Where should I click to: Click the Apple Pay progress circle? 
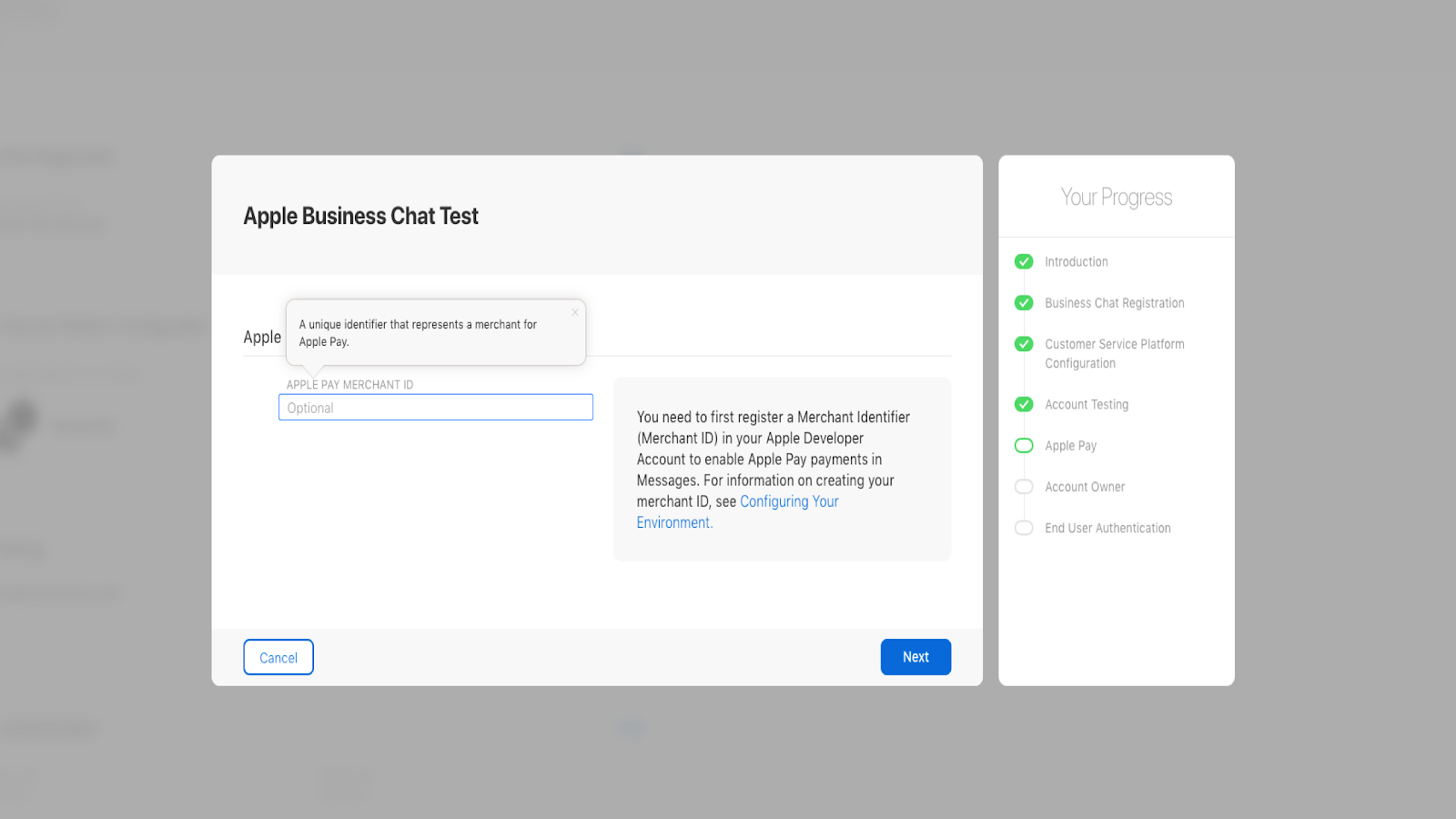pyautogui.click(x=1024, y=445)
